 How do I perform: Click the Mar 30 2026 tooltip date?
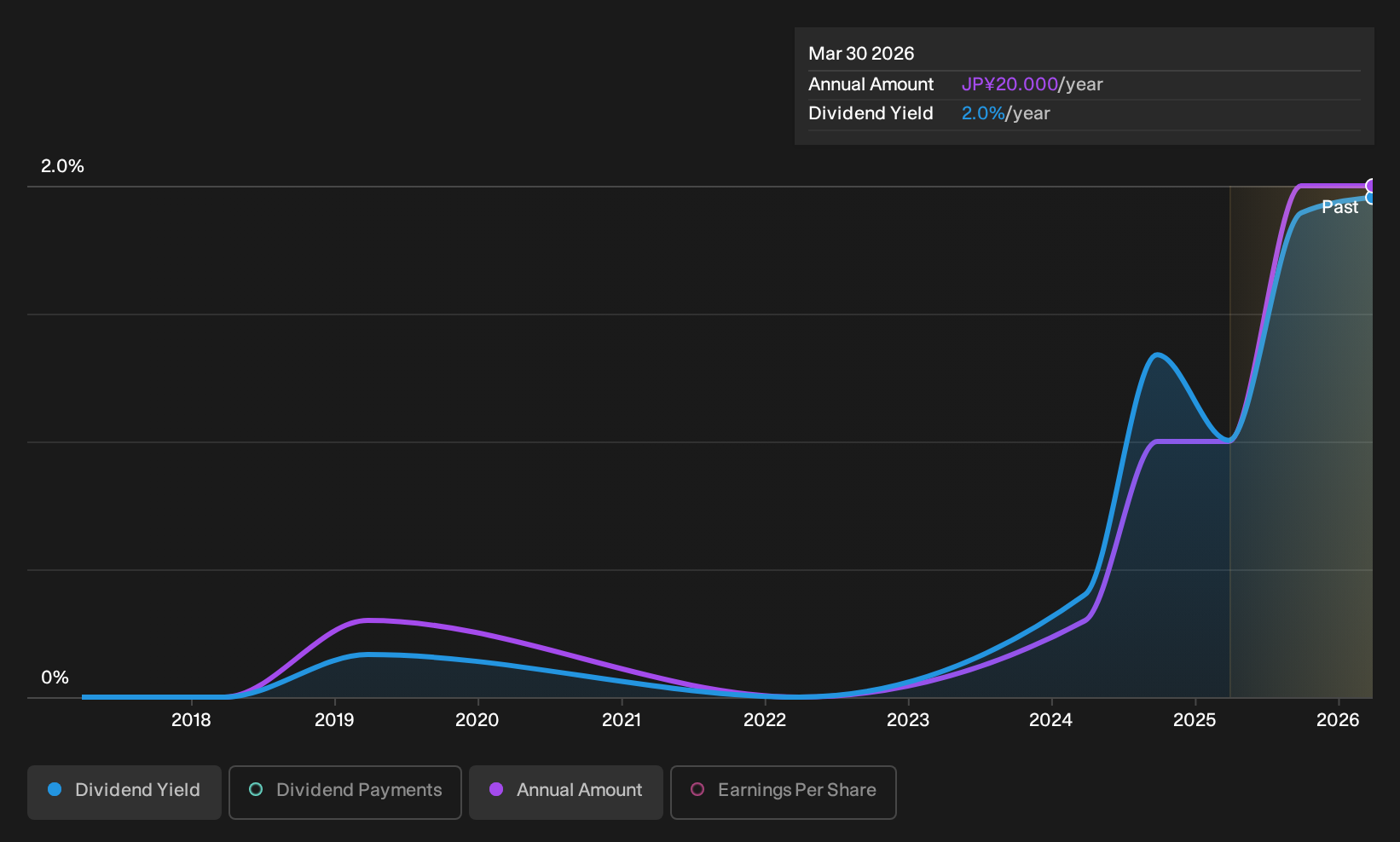coord(861,54)
